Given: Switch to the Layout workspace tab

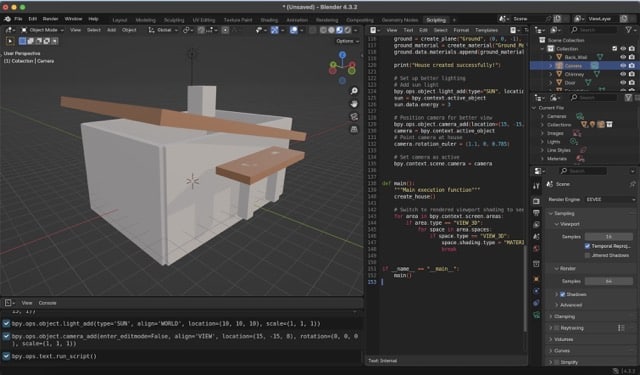Looking at the screenshot, I should pyautogui.click(x=120, y=20).
